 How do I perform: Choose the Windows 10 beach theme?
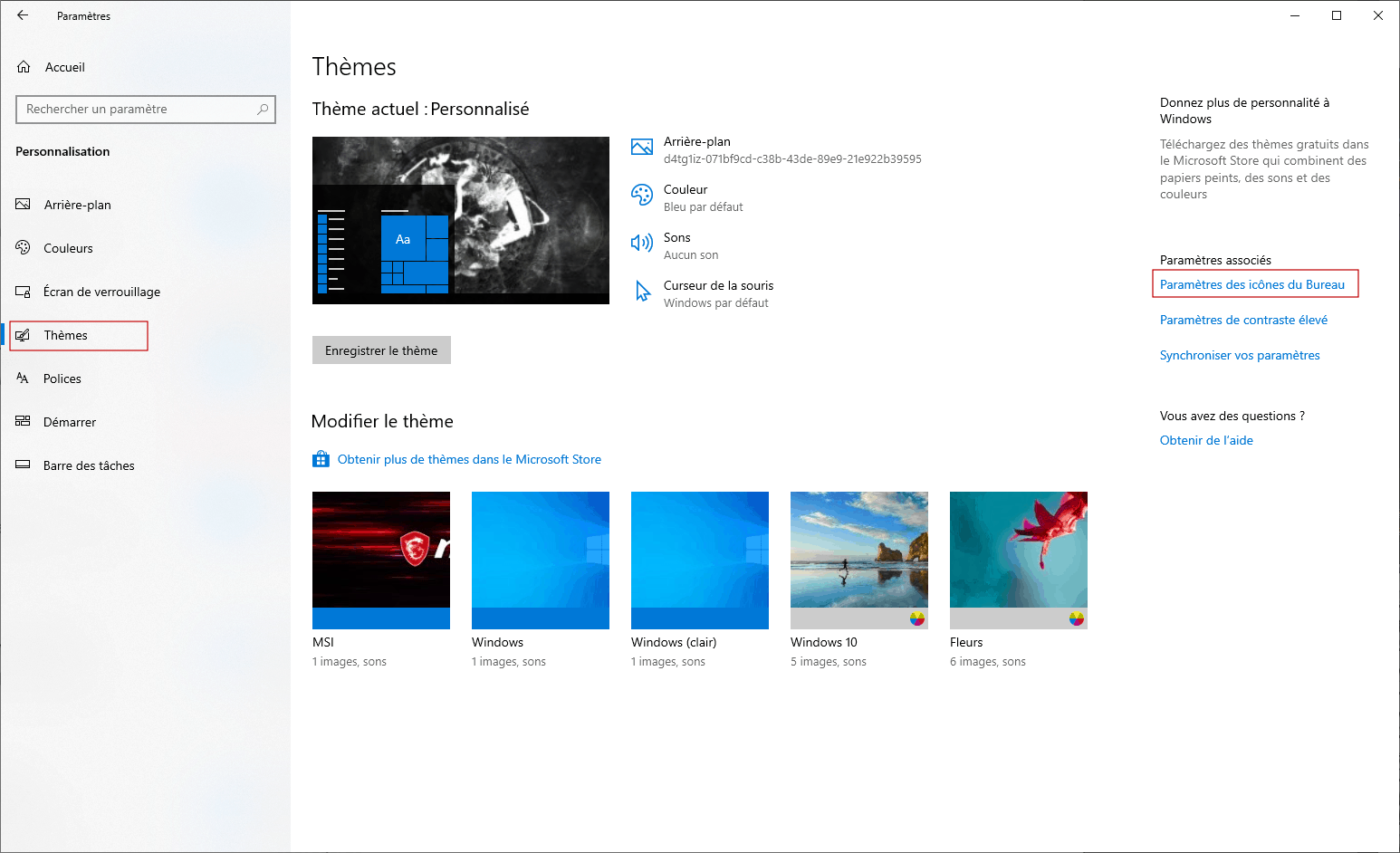[858, 560]
